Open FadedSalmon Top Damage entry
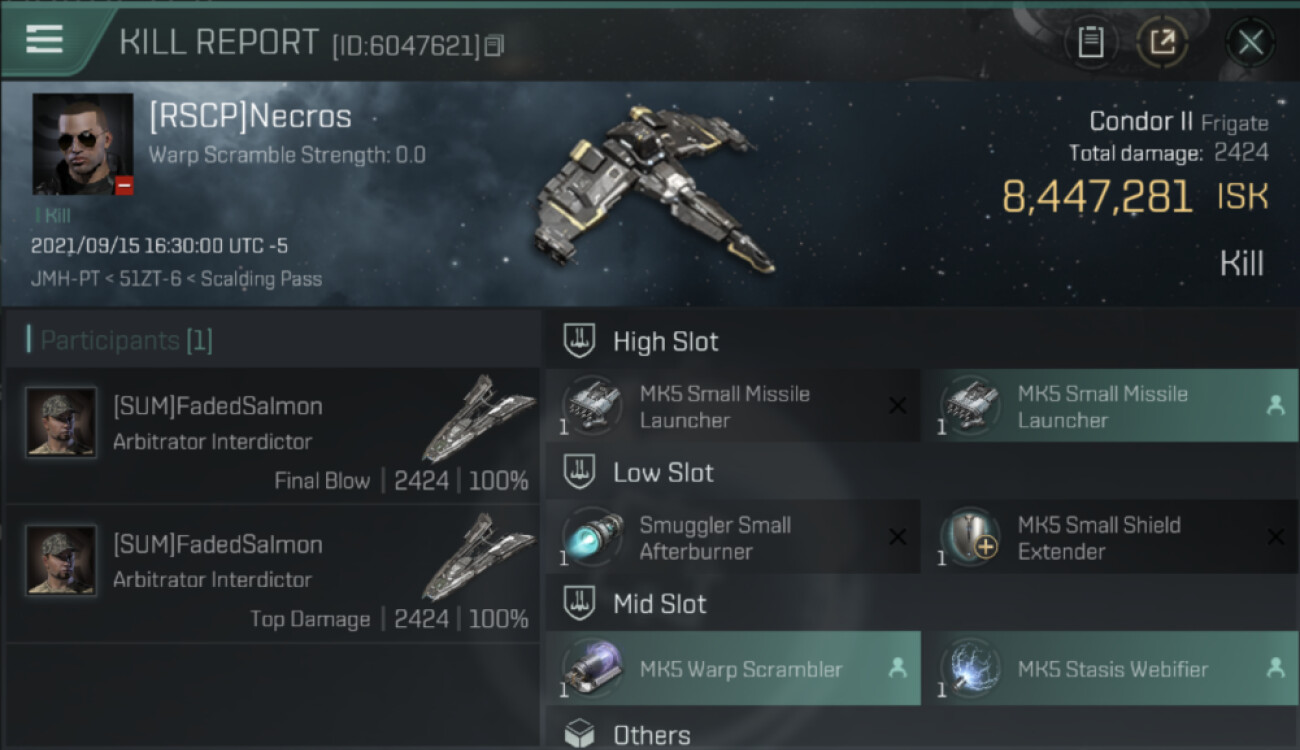1300x750 pixels. (x=272, y=574)
